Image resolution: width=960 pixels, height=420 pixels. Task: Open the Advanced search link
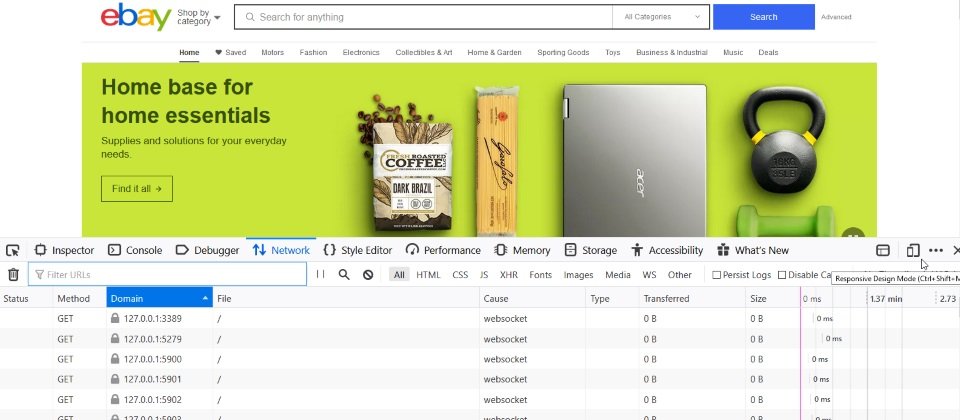836,17
